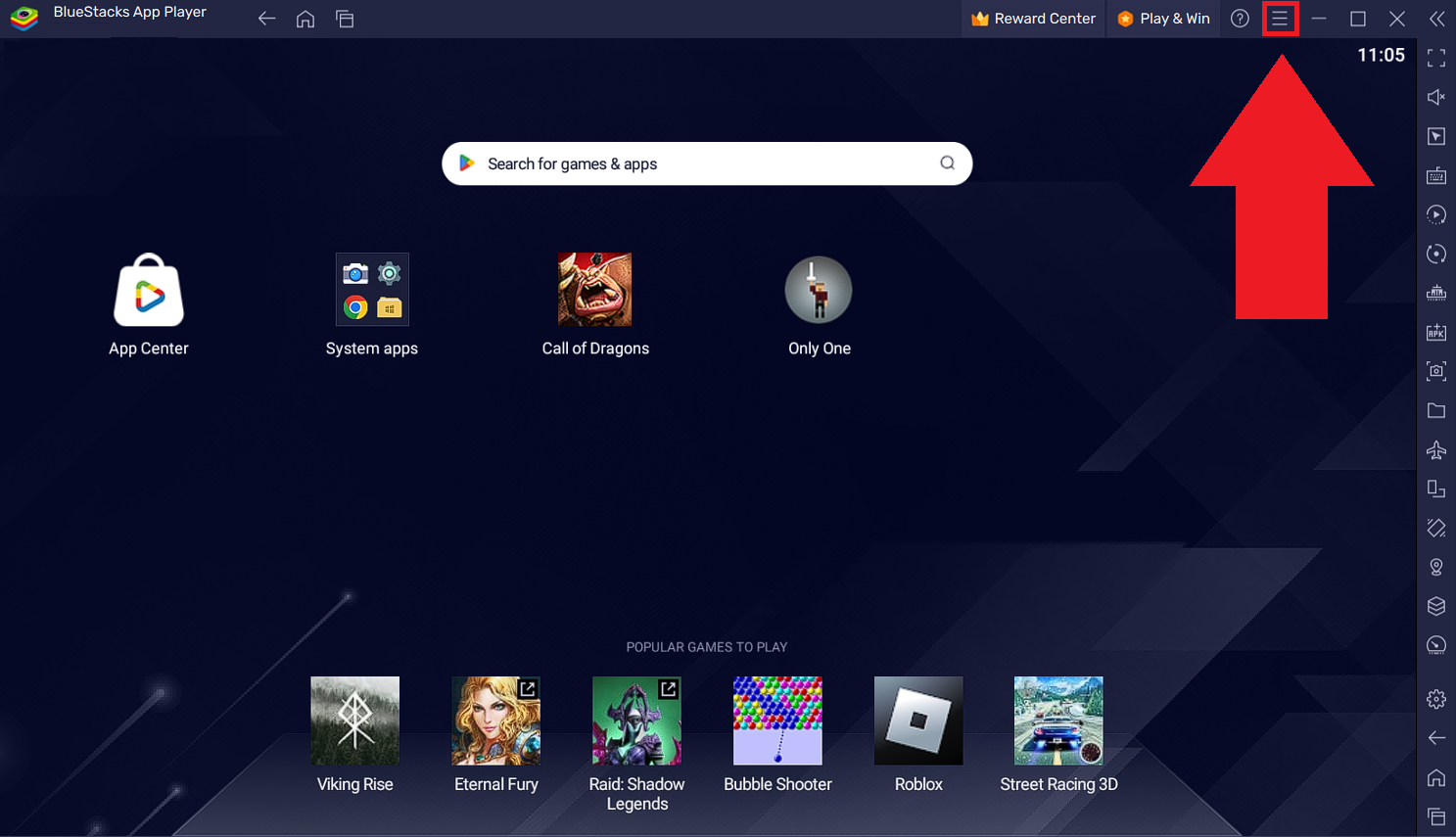1456x837 pixels.
Task: Click the memory trim icon in sidebar
Action: (x=1436, y=293)
